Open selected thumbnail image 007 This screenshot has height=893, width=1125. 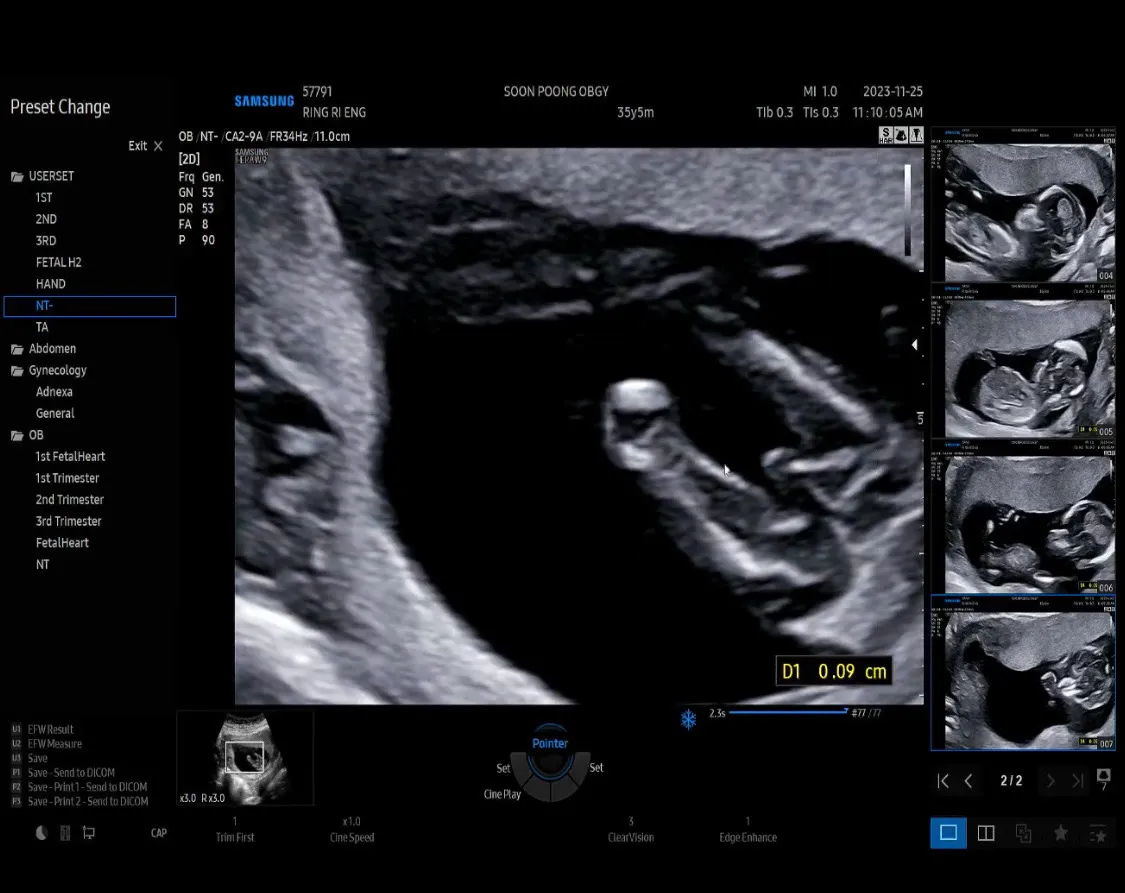coord(1023,673)
